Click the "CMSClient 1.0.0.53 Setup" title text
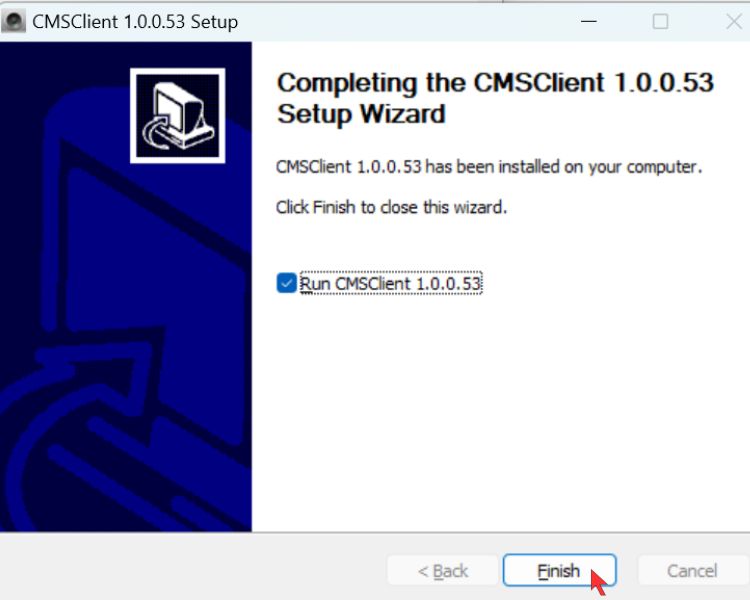 [135, 22]
